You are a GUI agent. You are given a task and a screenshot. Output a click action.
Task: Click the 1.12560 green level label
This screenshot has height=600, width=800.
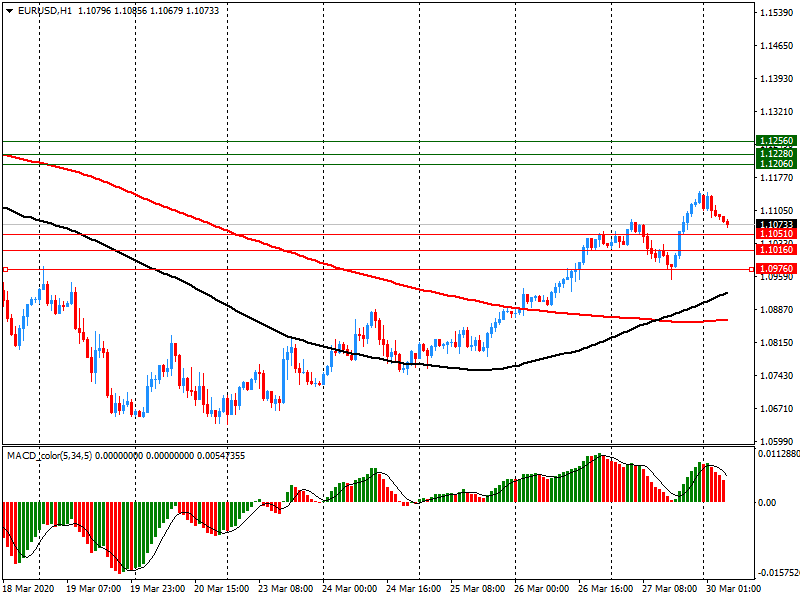pyautogui.click(x=777, y=141)
